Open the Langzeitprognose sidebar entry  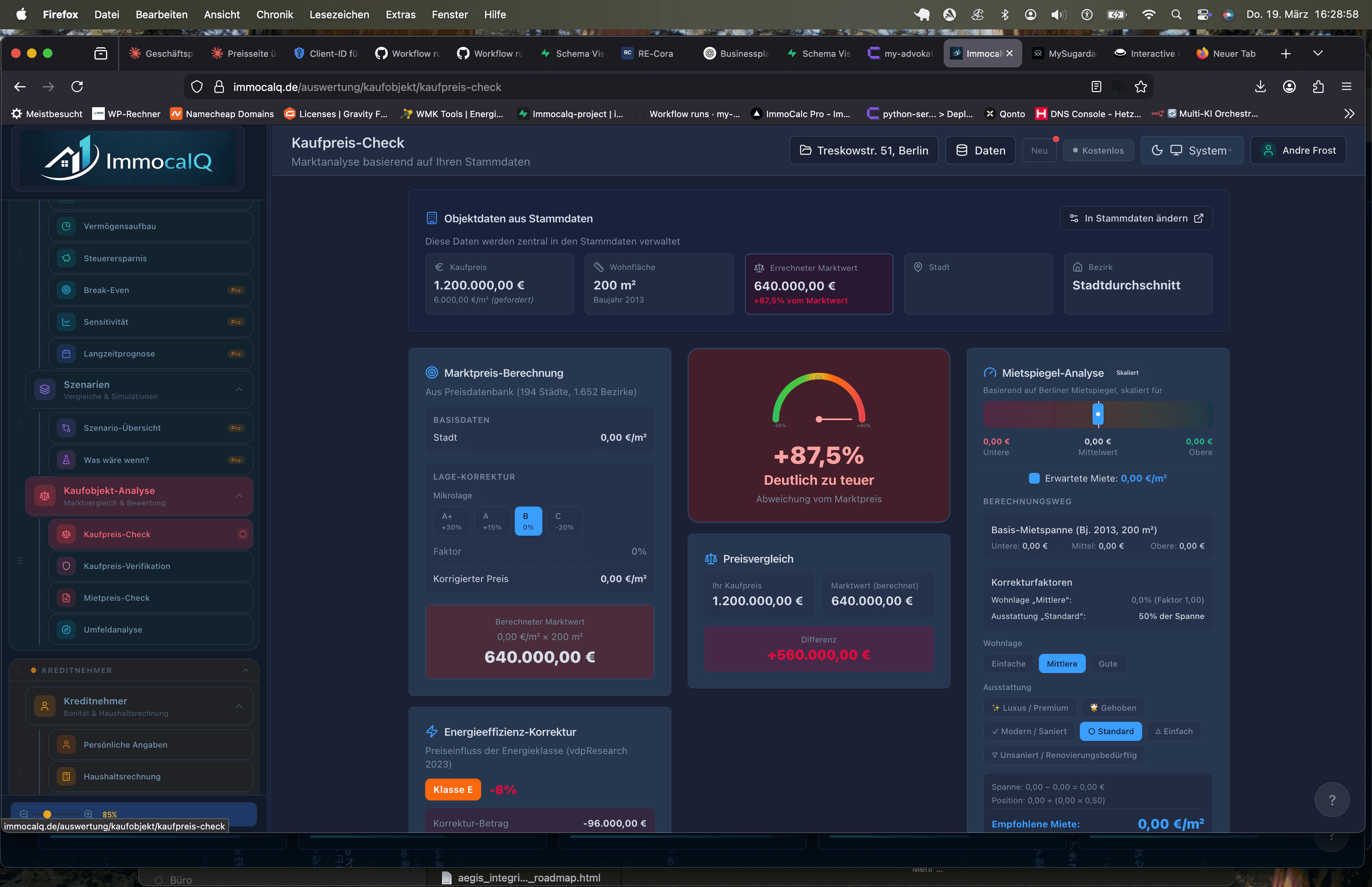151,354
